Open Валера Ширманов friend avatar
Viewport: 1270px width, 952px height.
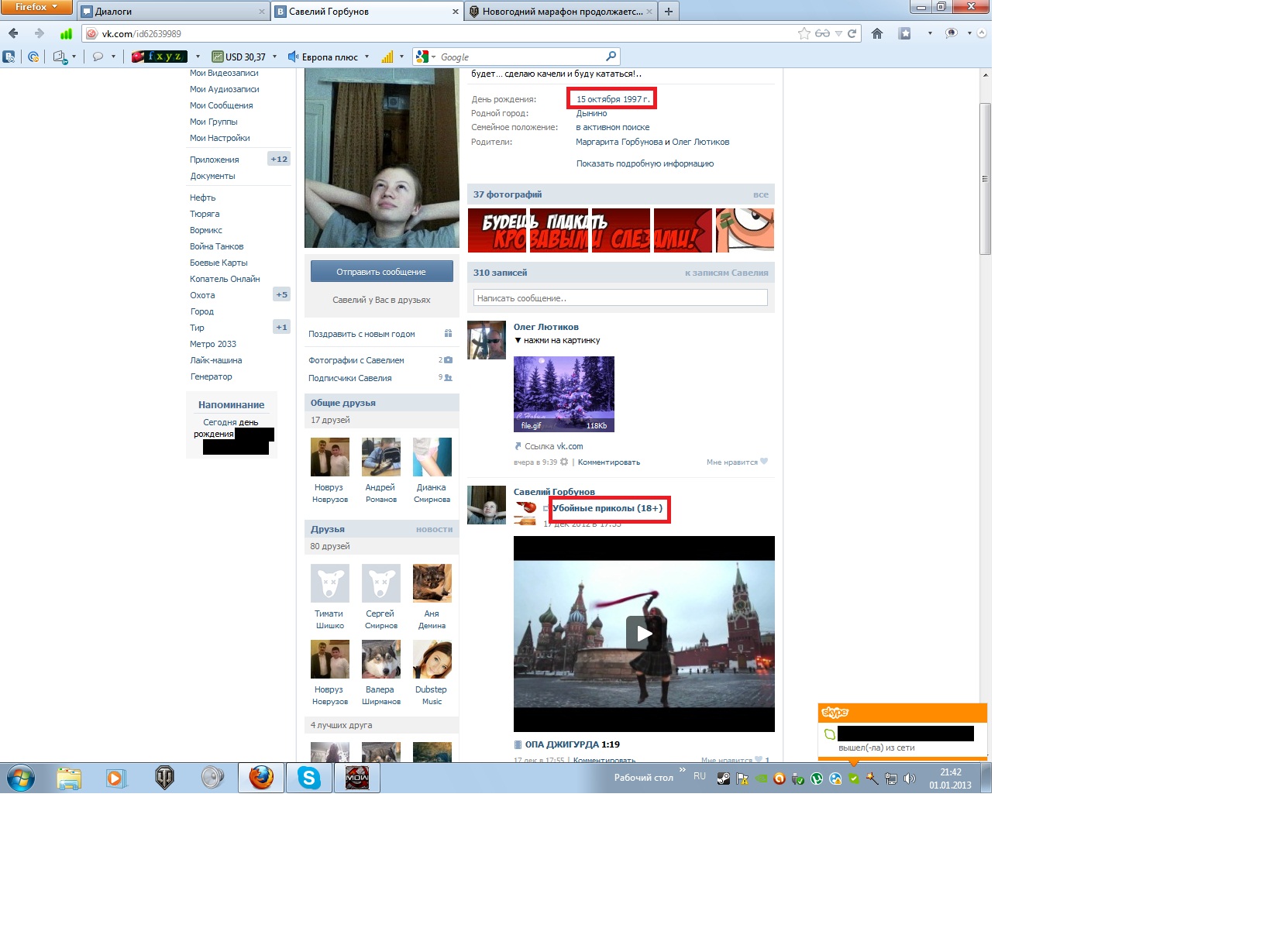point(381,659)
